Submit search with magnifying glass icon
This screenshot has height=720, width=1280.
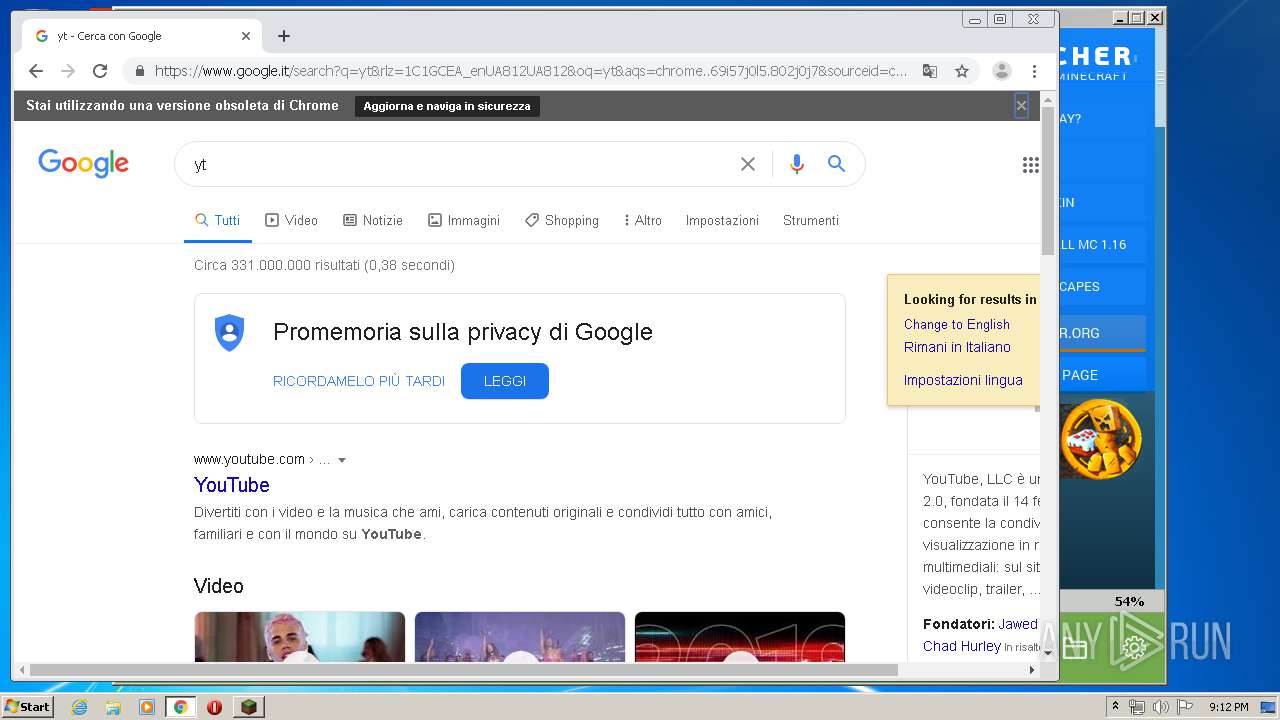837,164
